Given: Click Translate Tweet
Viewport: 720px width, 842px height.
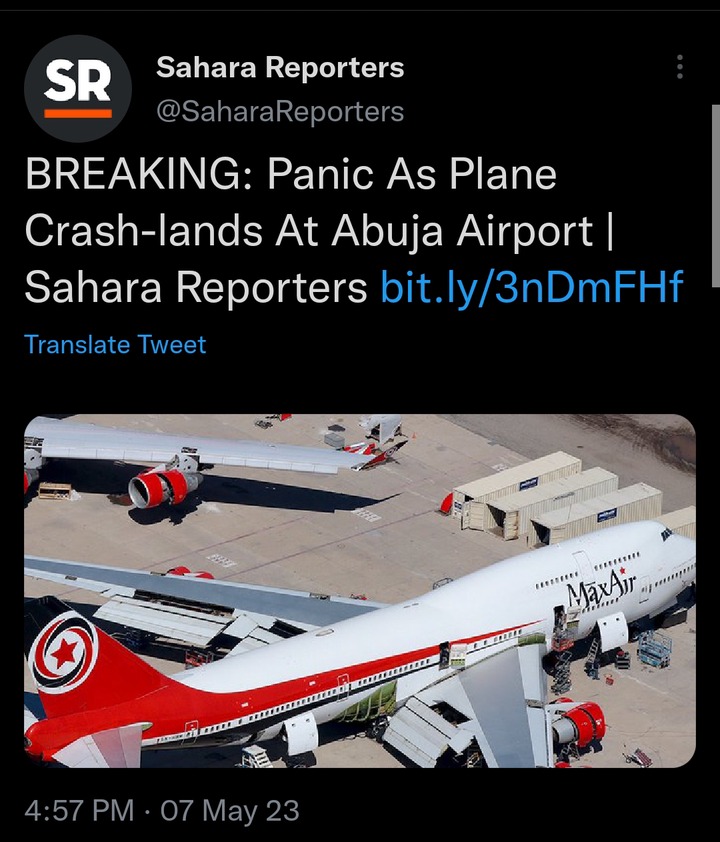Looking at the screenshot, I should point(115,344).
